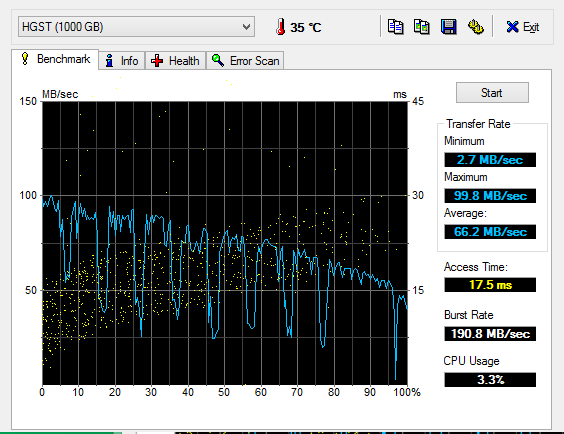Click the thermometer temperature icon
The width and height of the screenshot is (564, 434).
point(281,27)
